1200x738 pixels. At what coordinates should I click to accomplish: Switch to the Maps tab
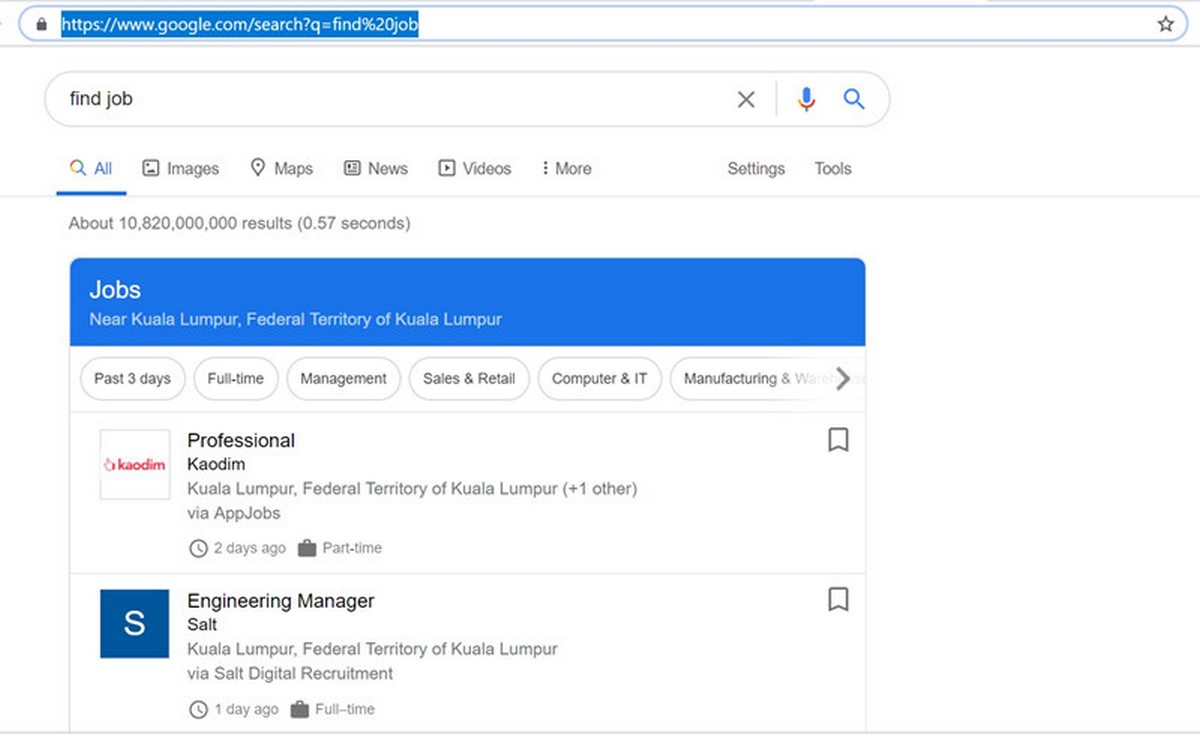click(x=282, y=169)
